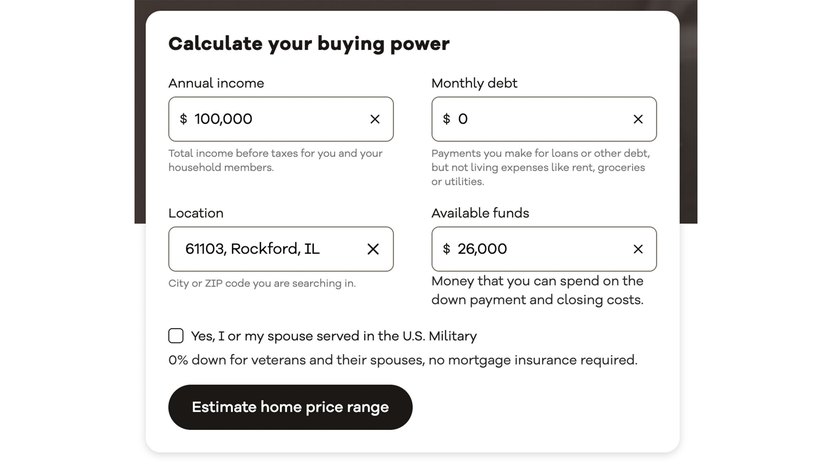Click the dollar sign in Annual income

click(183, 119)
